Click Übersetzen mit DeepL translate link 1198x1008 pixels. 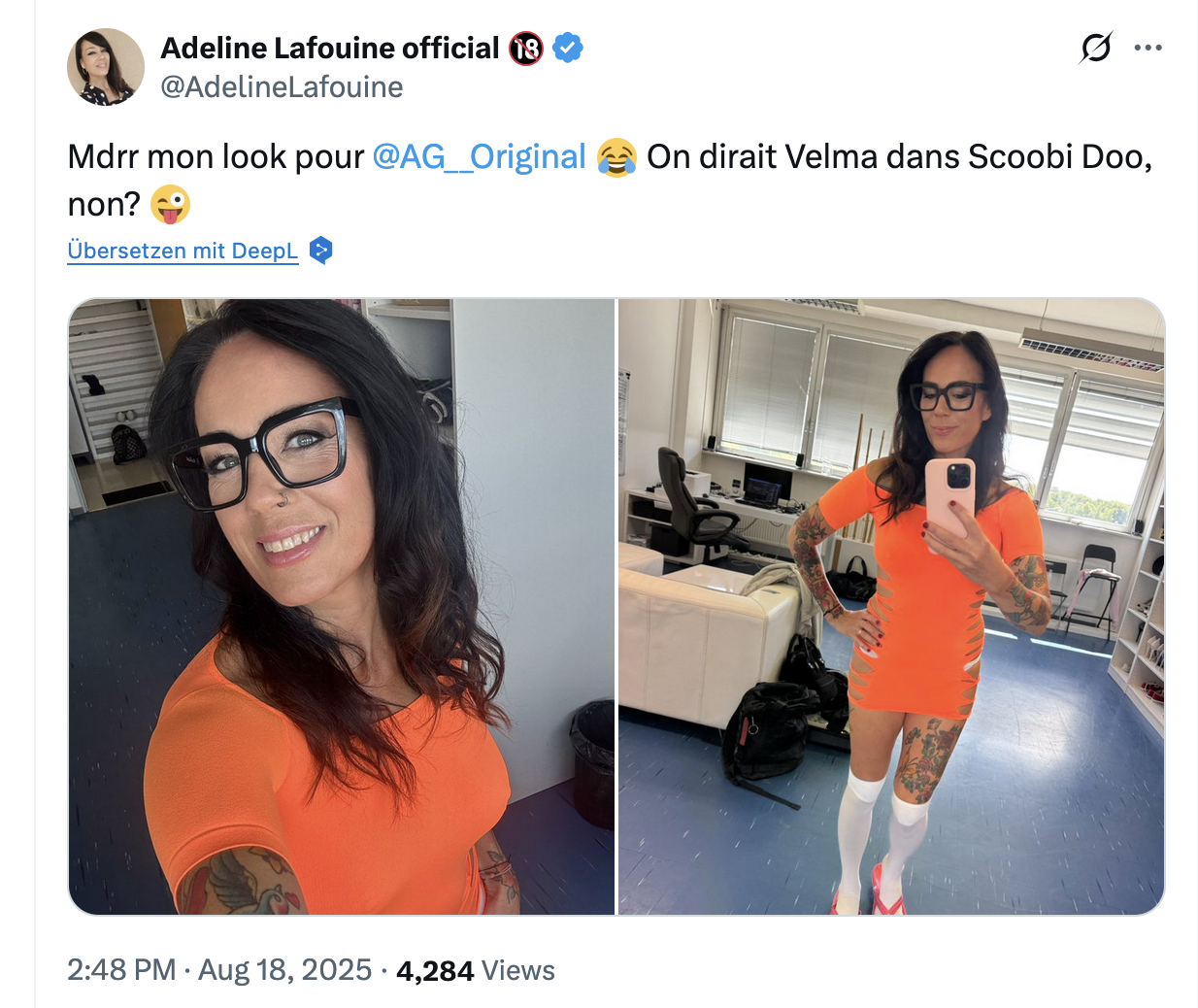coord(183,251)
